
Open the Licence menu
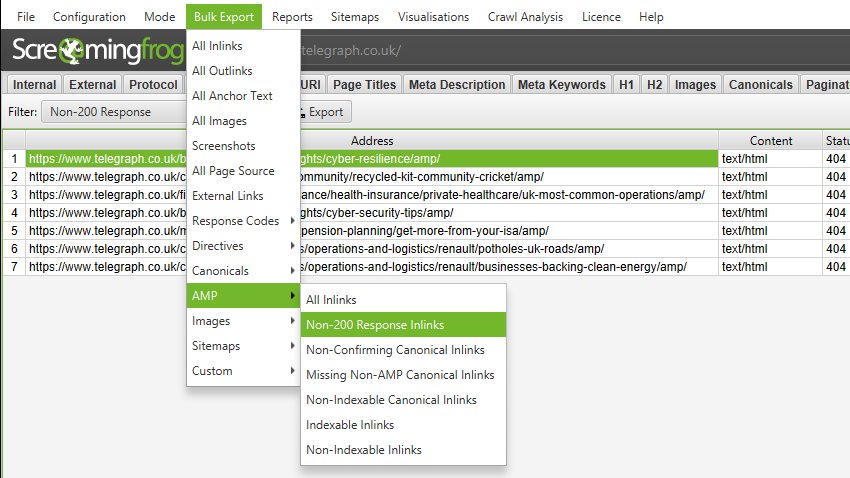pyautogui.click(x=601, y=17)
